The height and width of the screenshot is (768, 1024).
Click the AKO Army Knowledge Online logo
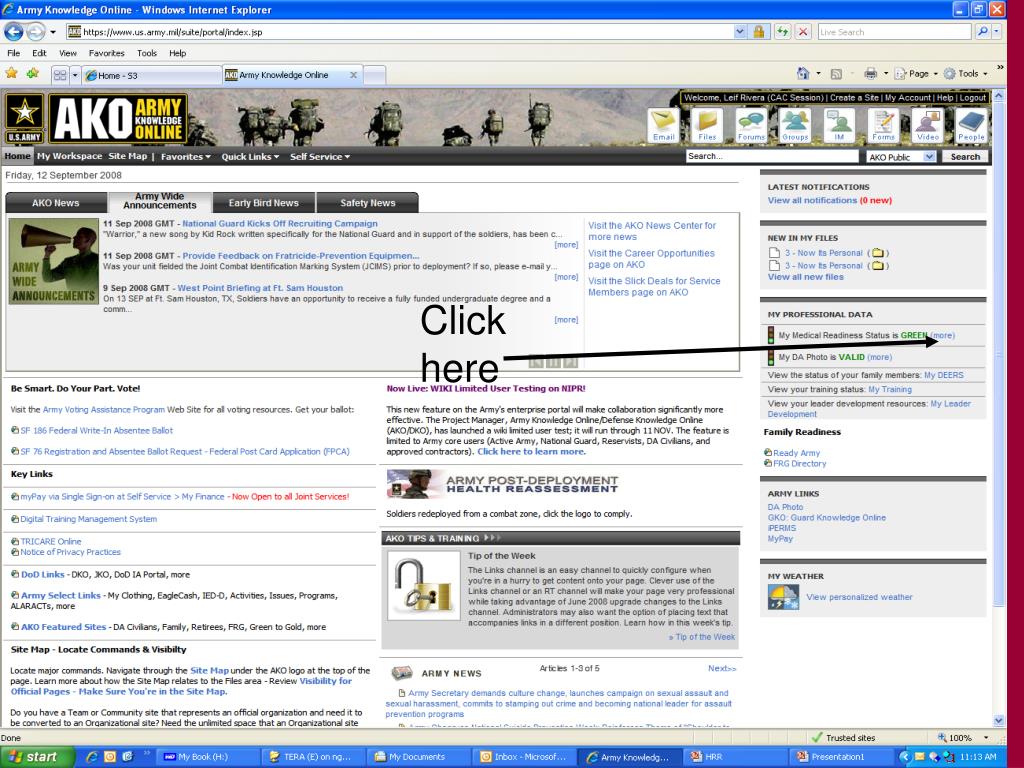pyautogui.click(x=118, y=118)
